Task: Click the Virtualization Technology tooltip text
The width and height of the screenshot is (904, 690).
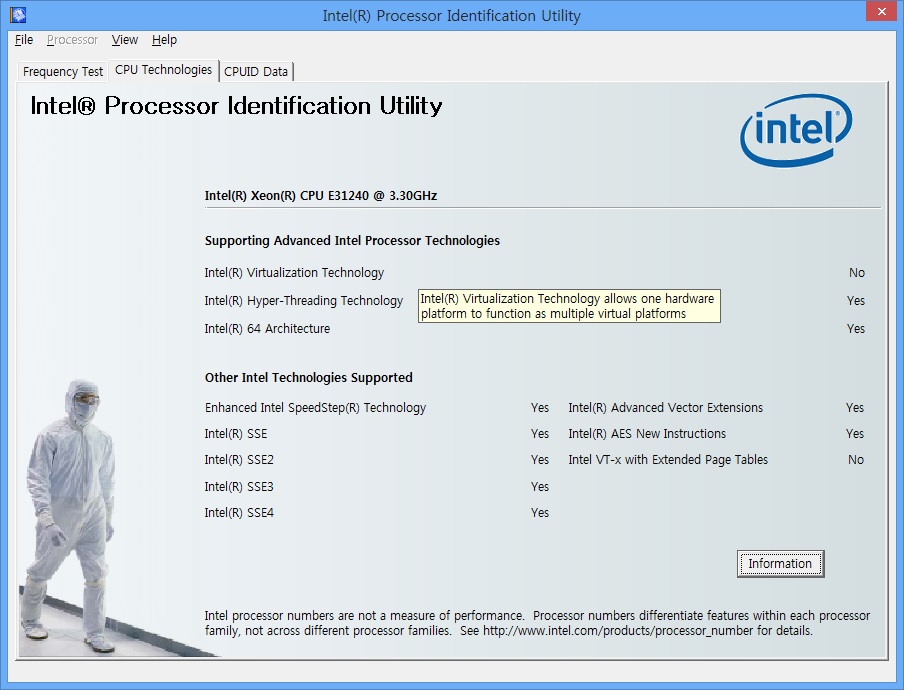Action: pyautogui.click(x=568, y=306)
